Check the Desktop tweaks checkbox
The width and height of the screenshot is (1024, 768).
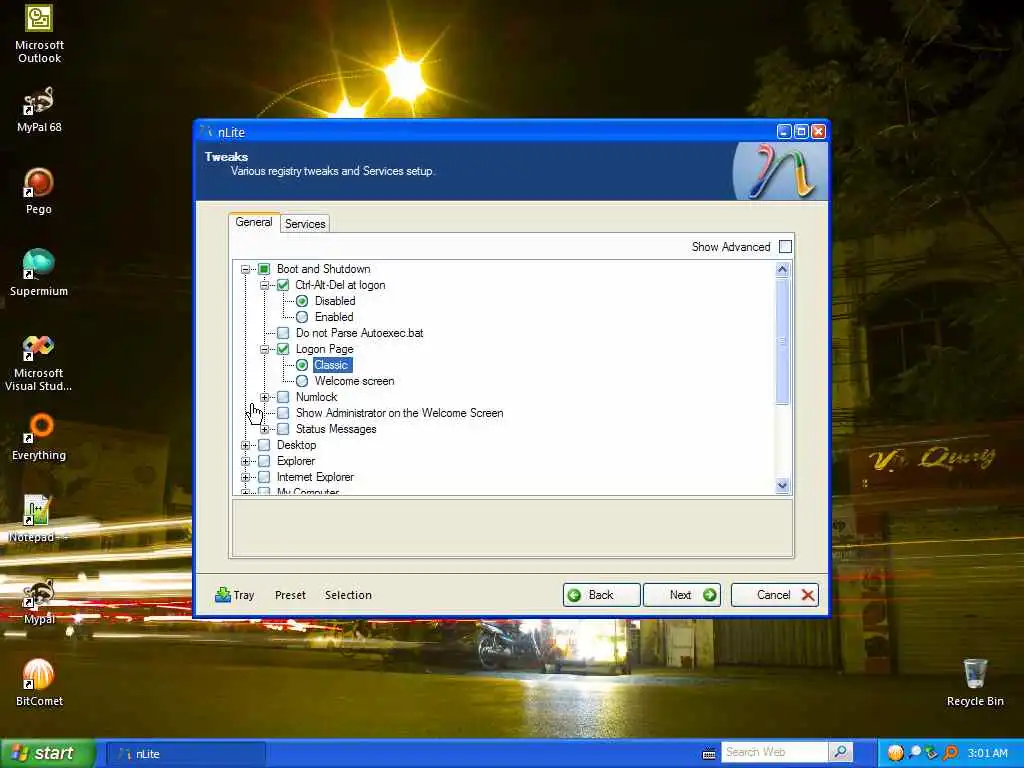[264, 445]
